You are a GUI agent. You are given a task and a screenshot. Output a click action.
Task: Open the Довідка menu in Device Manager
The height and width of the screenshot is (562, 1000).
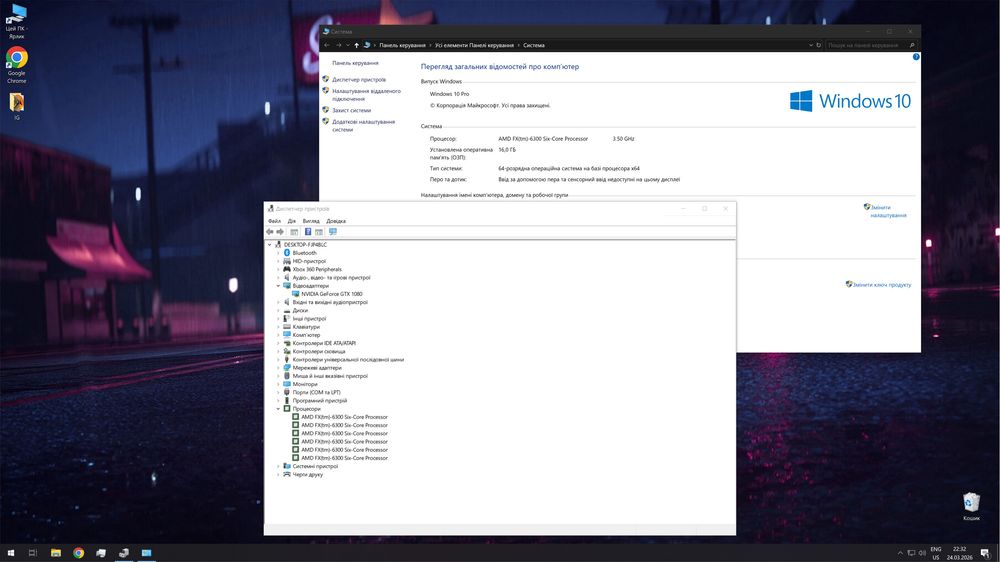pyautogui.click(x=336, y=221)
